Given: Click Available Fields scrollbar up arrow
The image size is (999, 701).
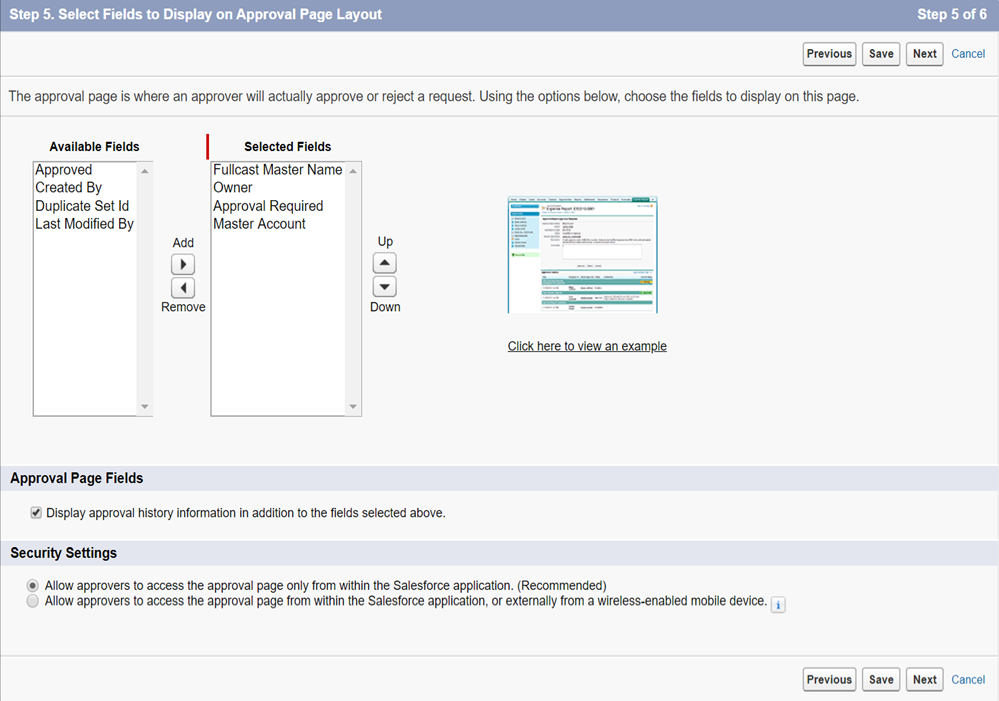Looking at the screenshot, I should coord(145,171).
